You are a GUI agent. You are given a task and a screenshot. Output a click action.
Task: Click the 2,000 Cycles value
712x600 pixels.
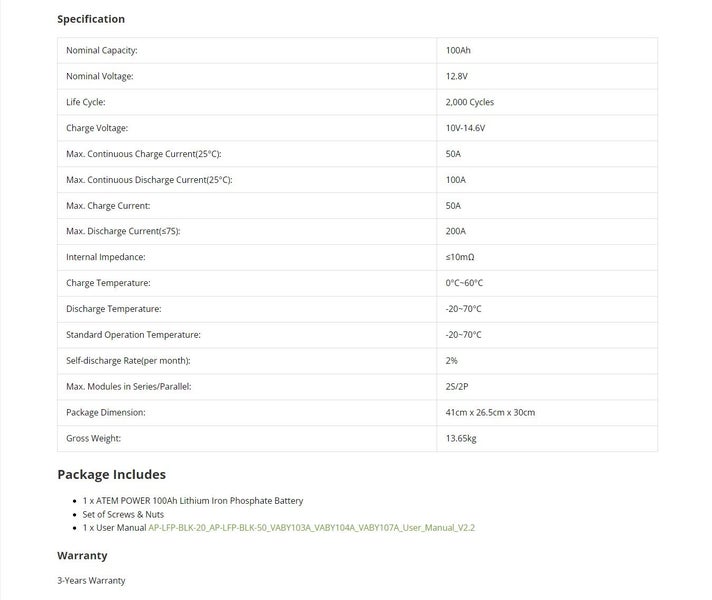(470, 102)
